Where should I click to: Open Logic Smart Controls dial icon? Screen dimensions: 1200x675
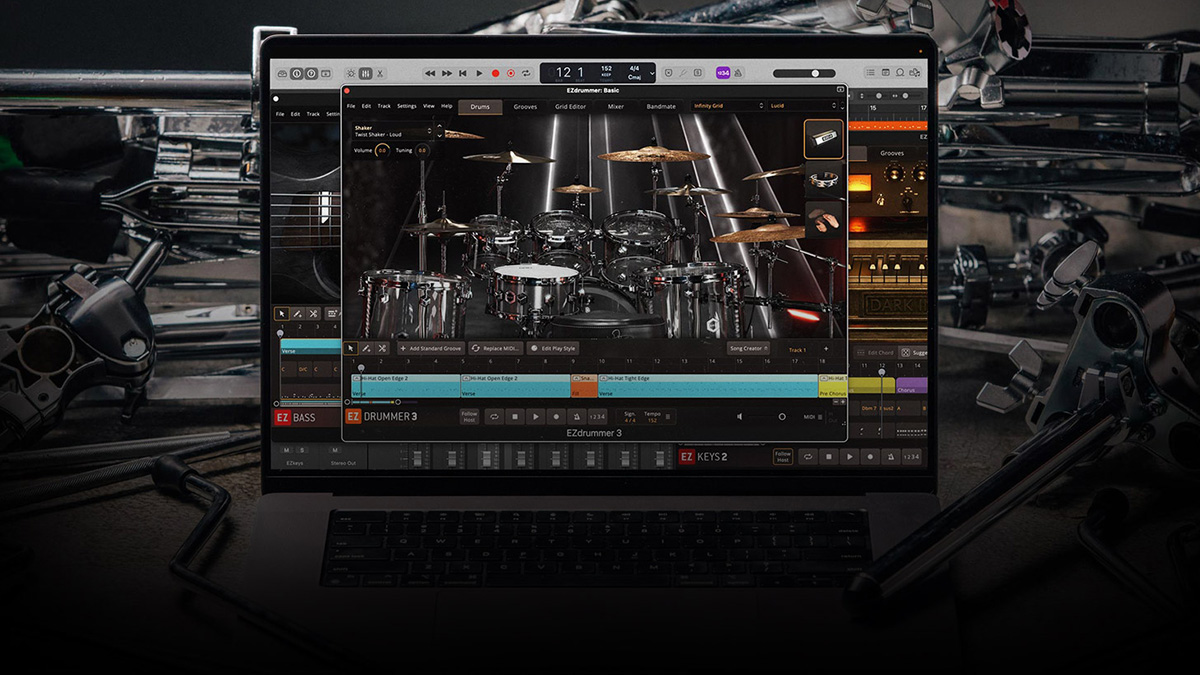click(351, 73)
